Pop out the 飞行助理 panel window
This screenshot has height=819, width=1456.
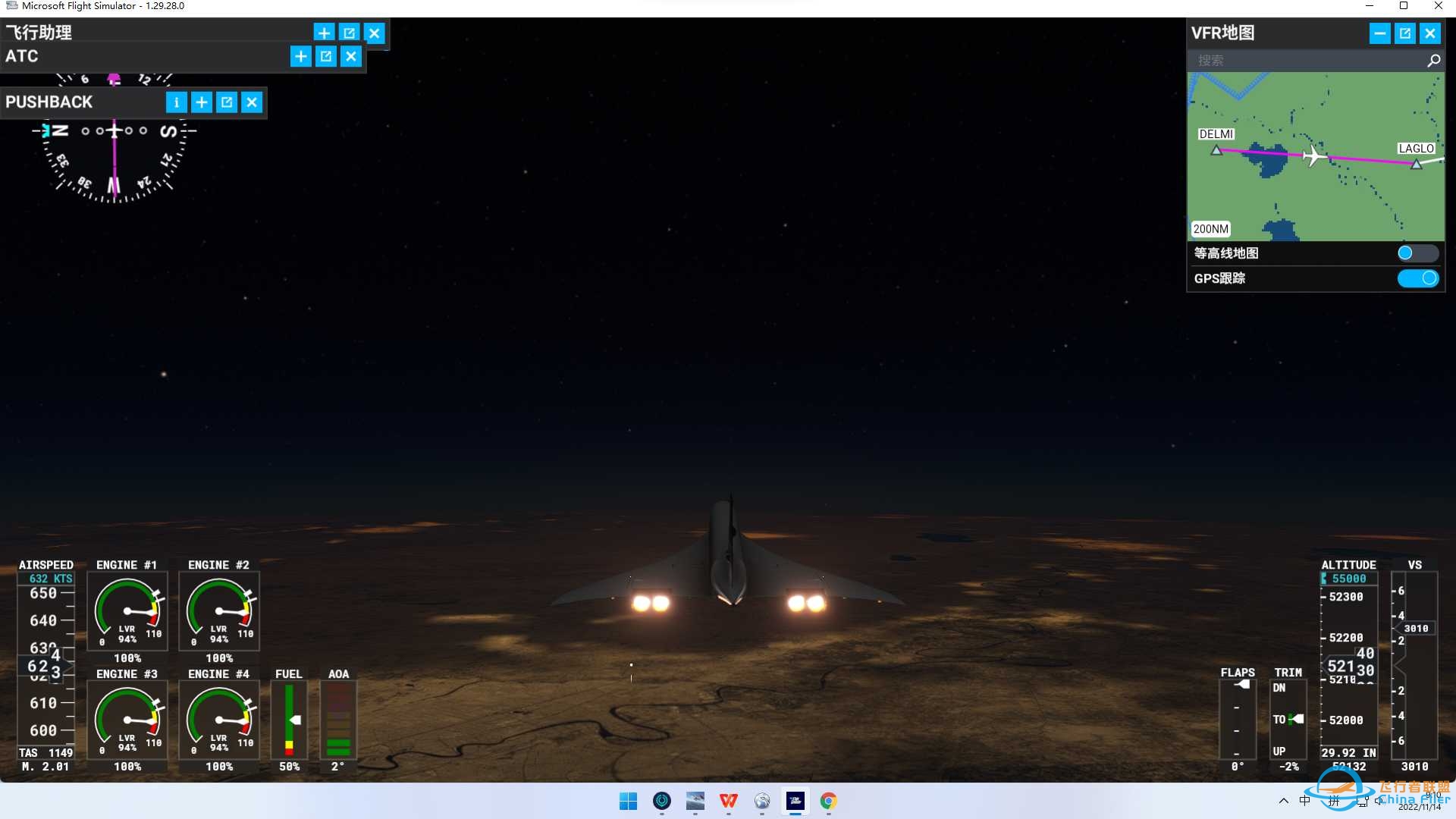click(x=349, y=33)
